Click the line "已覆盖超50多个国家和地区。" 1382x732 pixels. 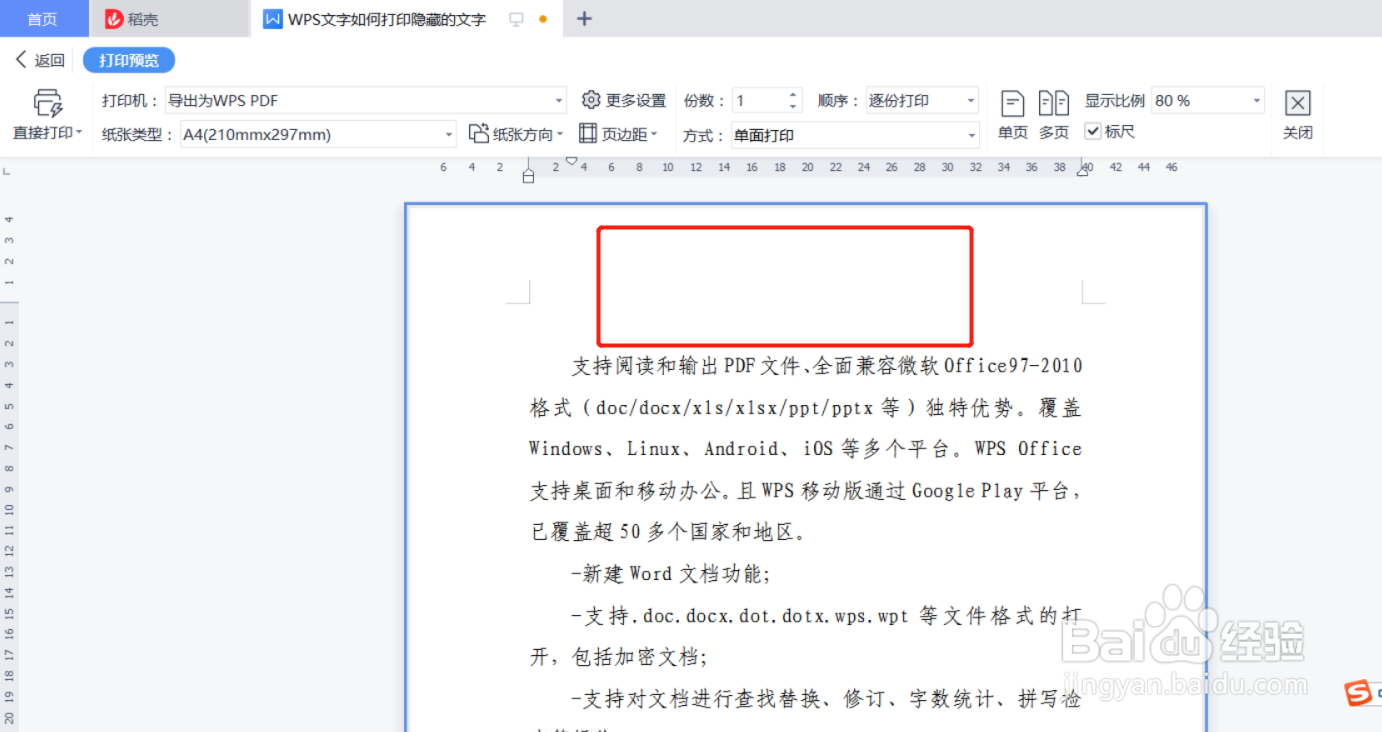tap(668, 532)
